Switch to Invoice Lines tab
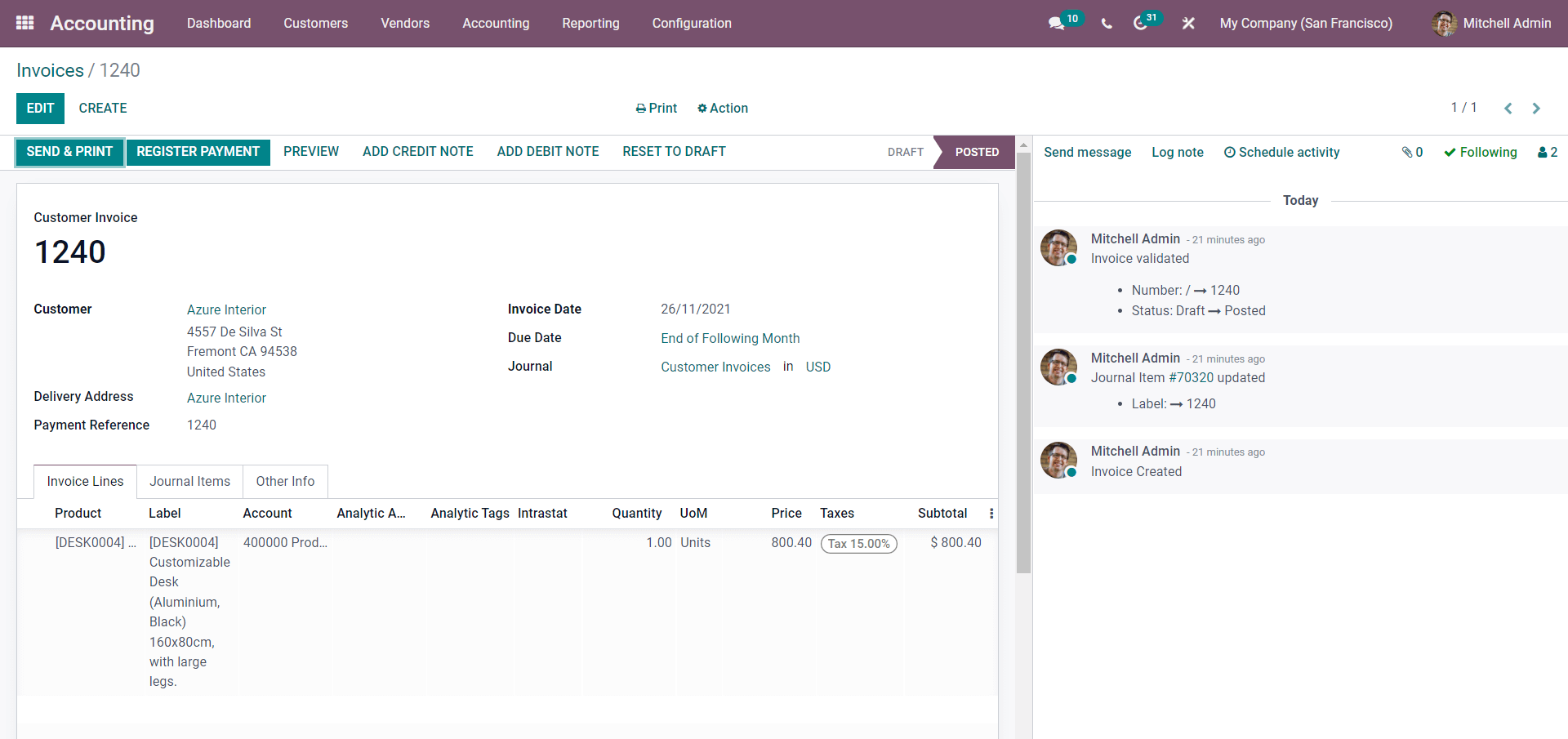This screenshot has width=1568, height=739. 85,482
